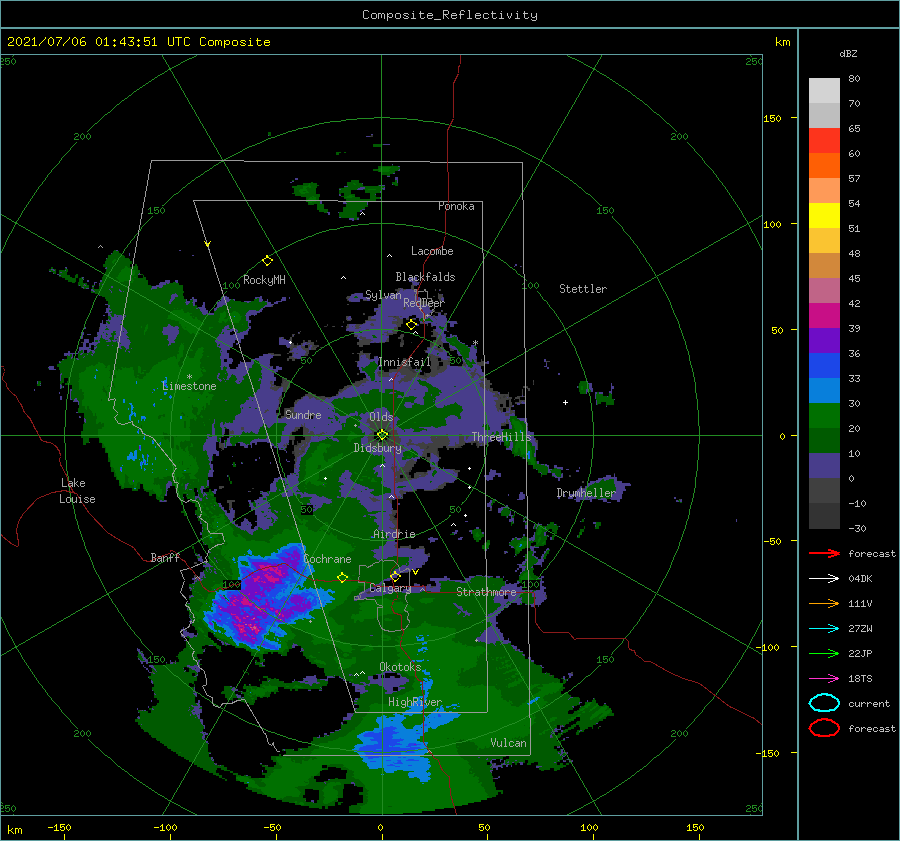Image resolution: width=900 pixels, height=841 pixels.
Task: Pick the magenta 42–39 dBZ color swatch
Action: (x=824, y=316)
